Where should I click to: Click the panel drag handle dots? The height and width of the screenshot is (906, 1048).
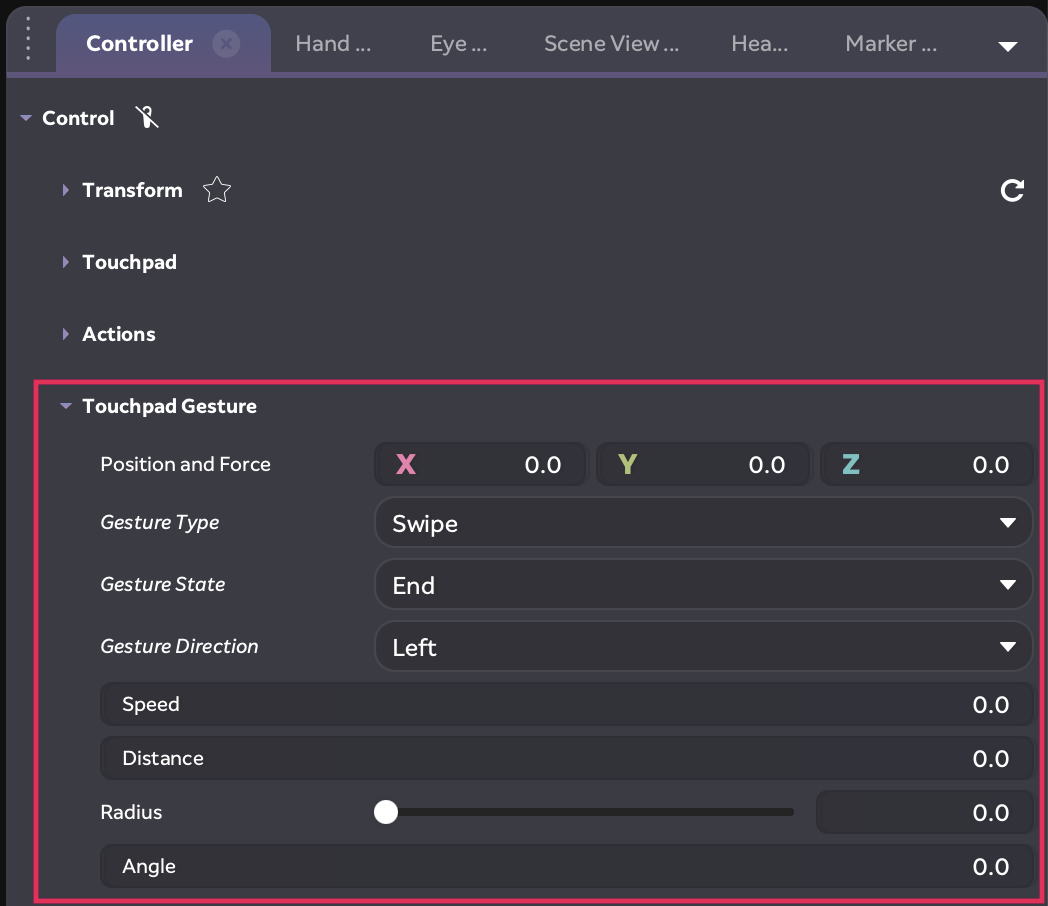(28, 40)
